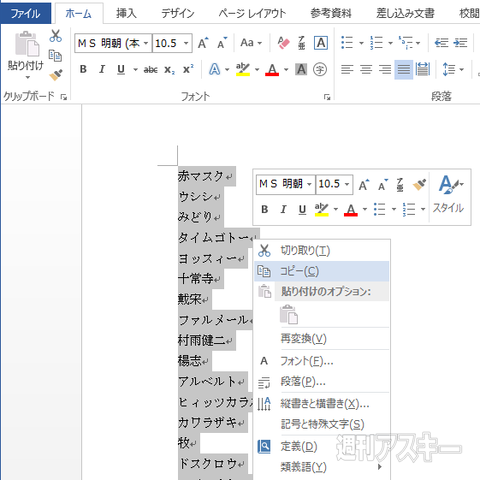Align text right in the paragraph group
Image resolution: width=480 pixels, height=480 pixels.
(385, 70)
